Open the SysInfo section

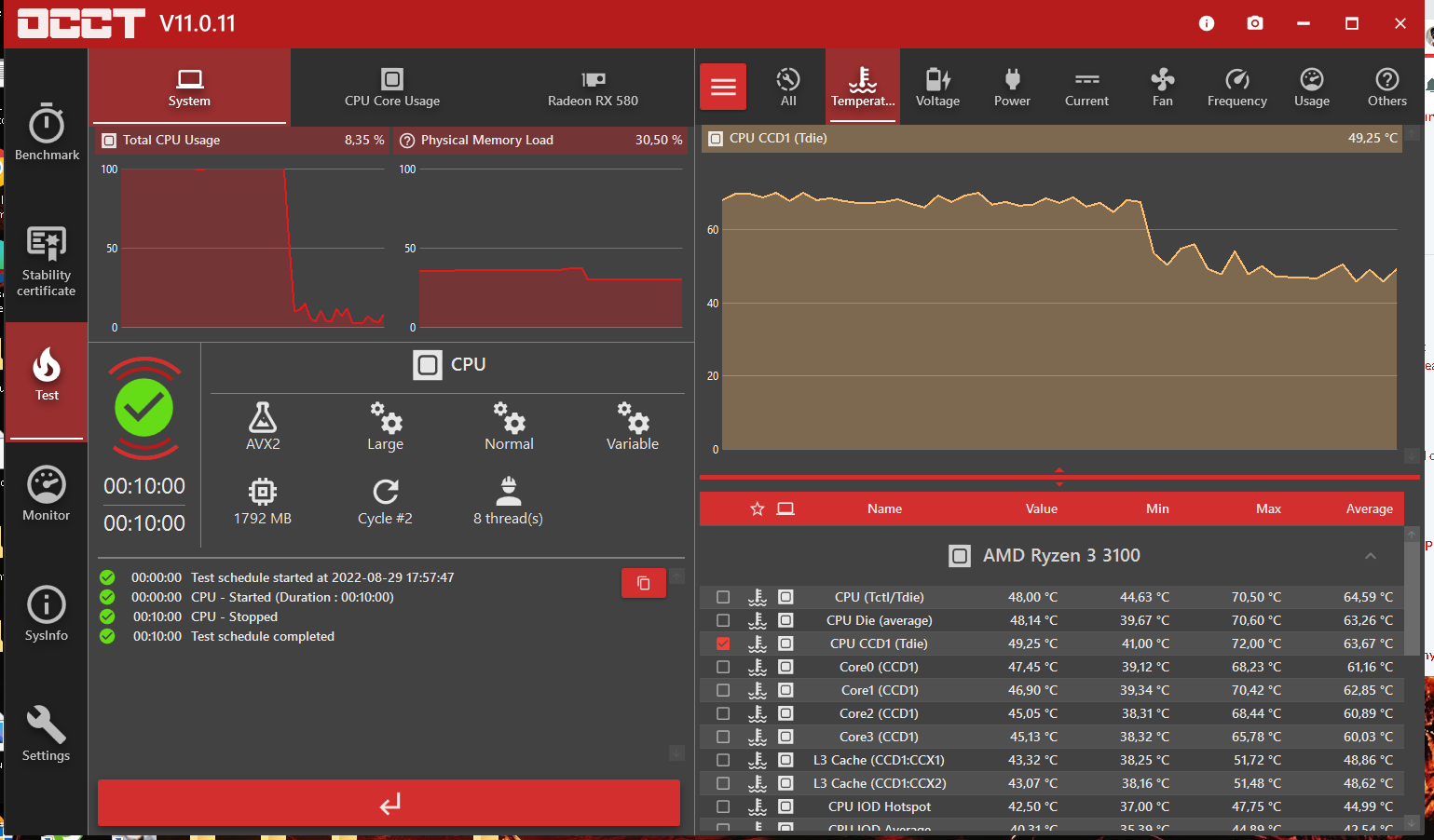pyautogui.click(x=47, y=614)
